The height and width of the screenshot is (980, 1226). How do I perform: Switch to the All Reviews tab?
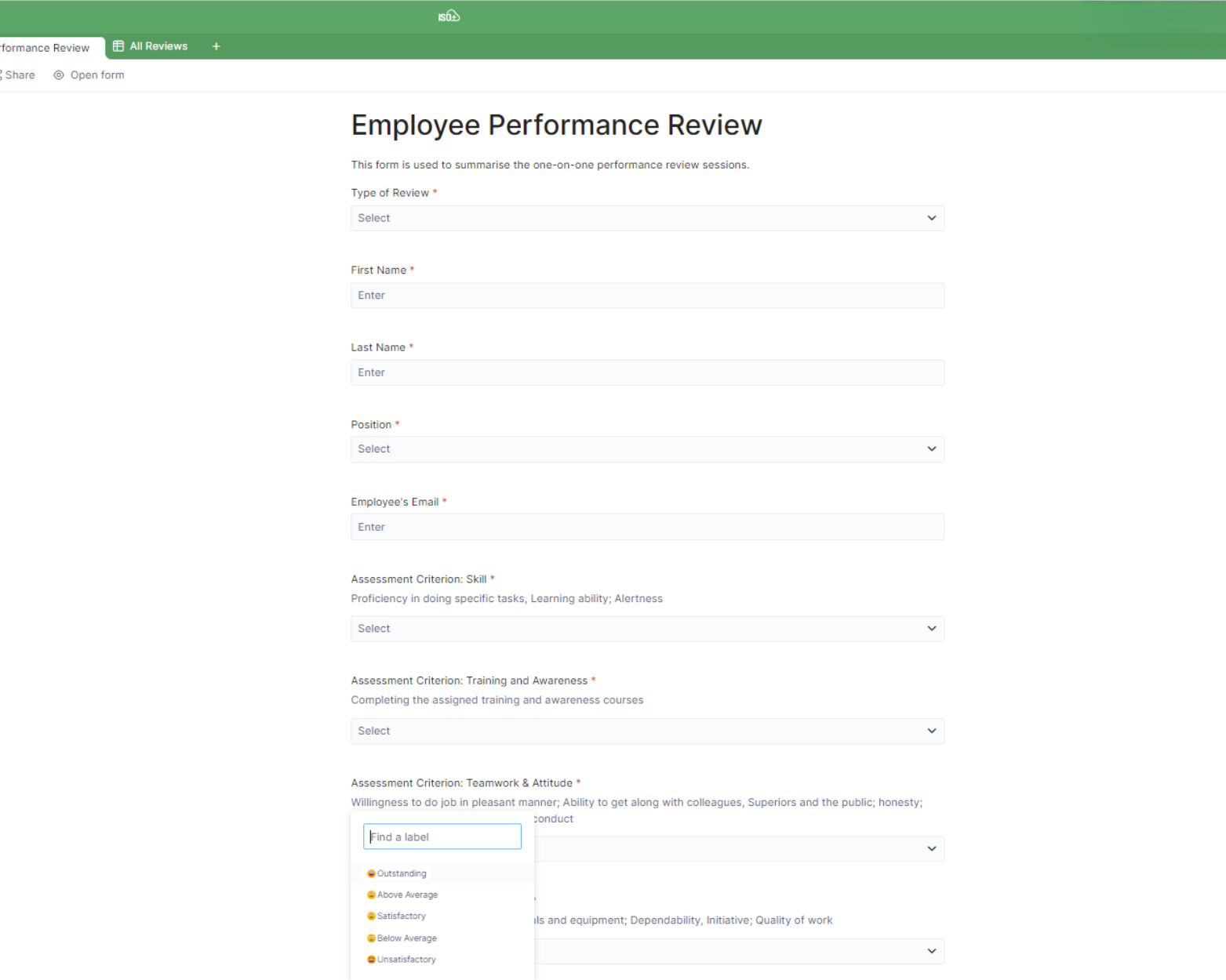pos(158,46)
